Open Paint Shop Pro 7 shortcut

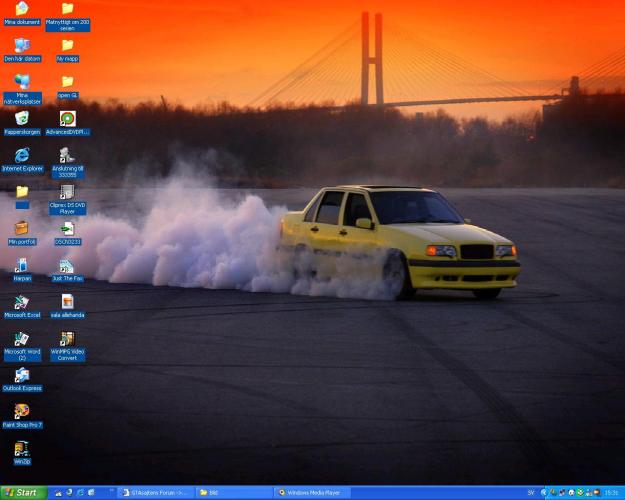click(21, 411)
